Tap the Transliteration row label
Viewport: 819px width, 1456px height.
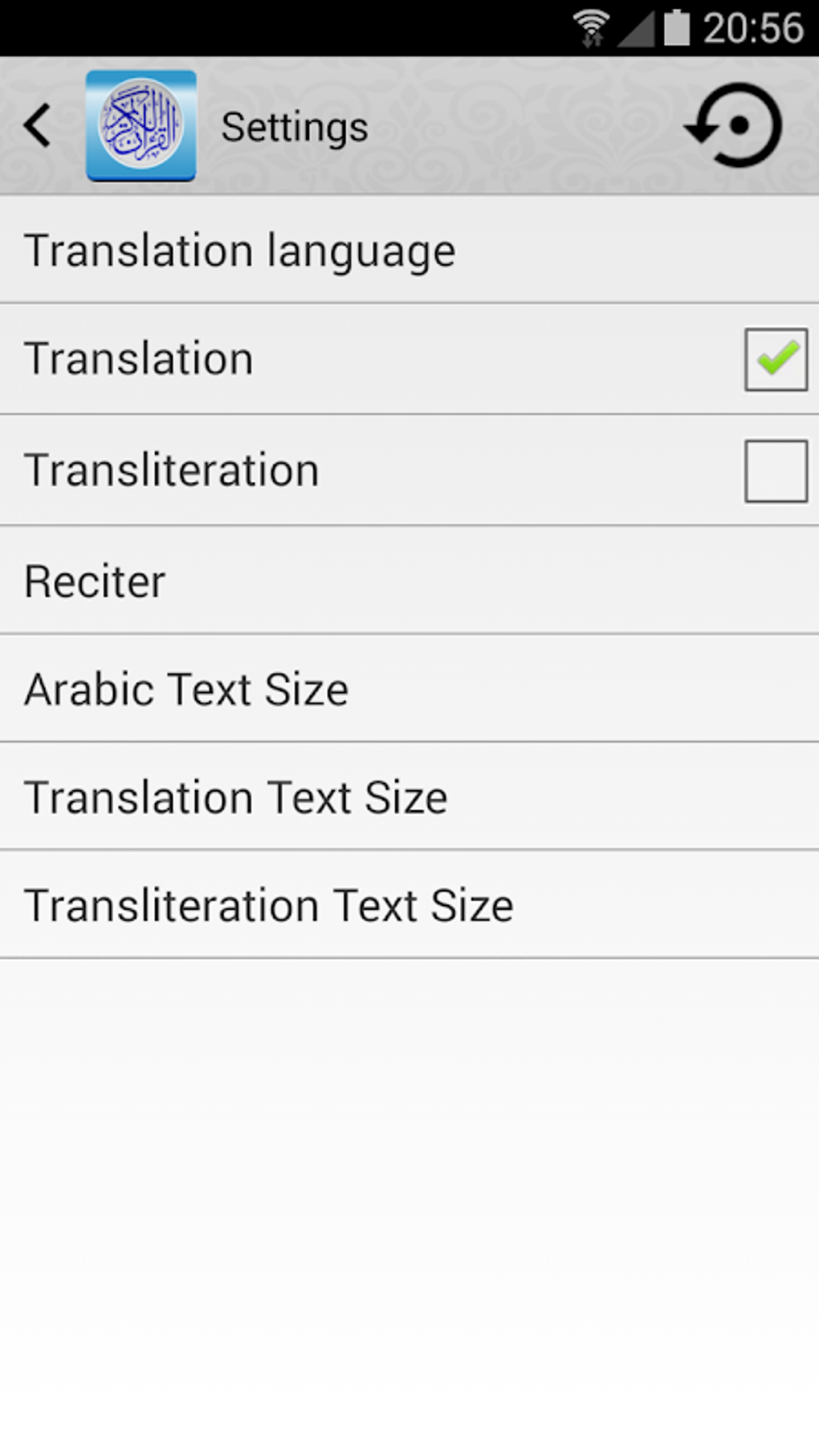tap(172, 471)
